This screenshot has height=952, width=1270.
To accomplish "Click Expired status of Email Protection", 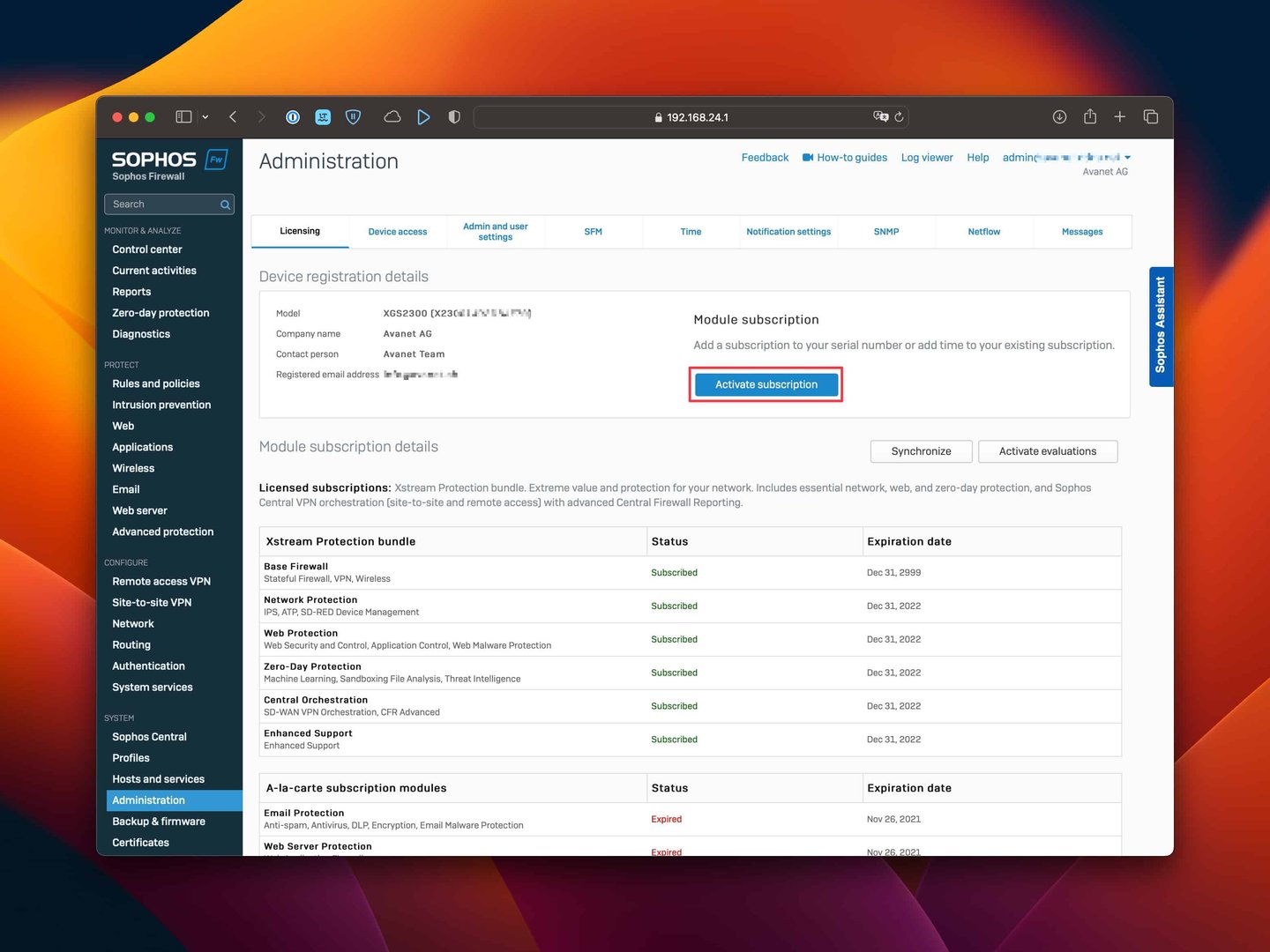I will (x=667, y=819).
